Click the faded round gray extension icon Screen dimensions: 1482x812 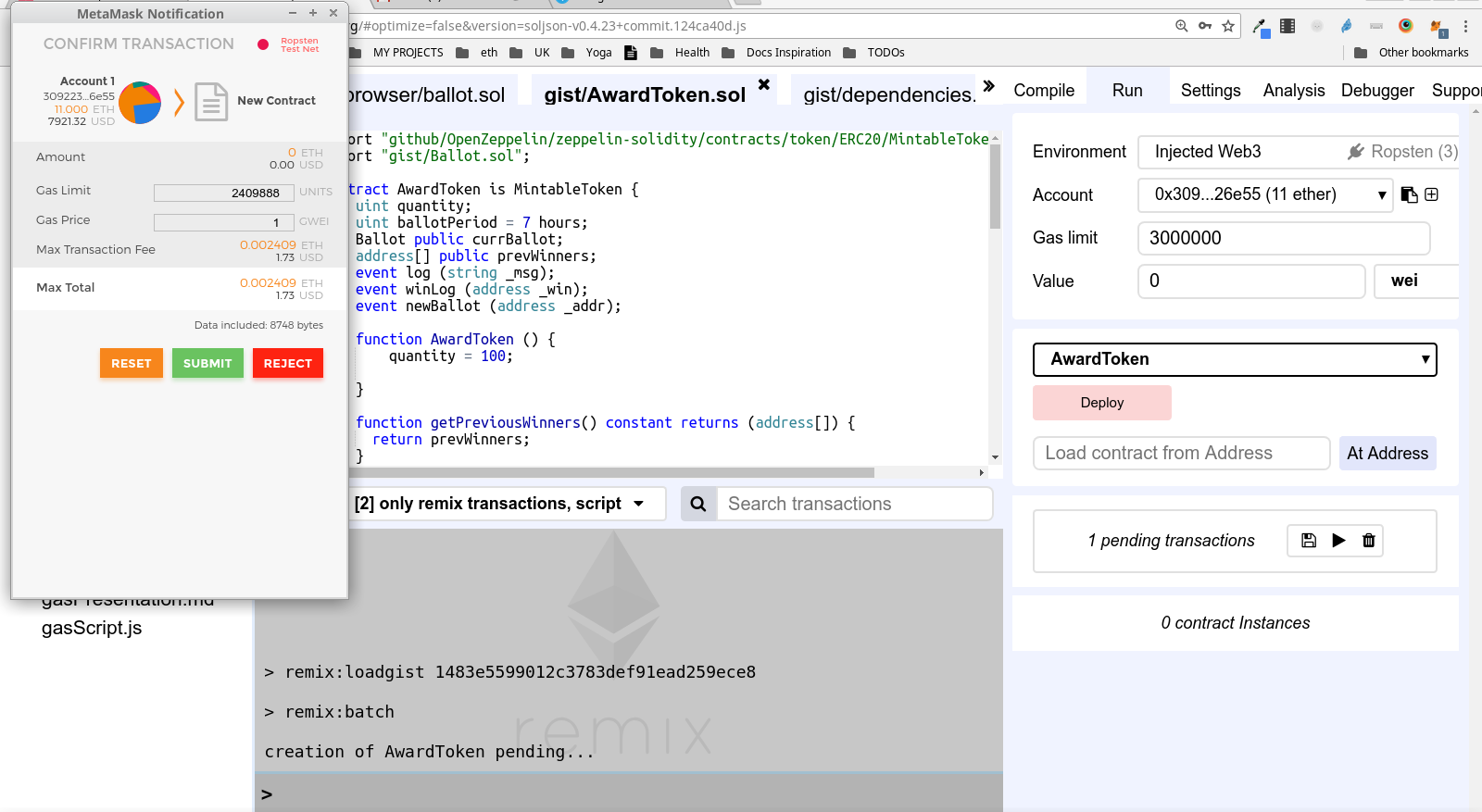pyautogui.click(x=1317, y=26)
